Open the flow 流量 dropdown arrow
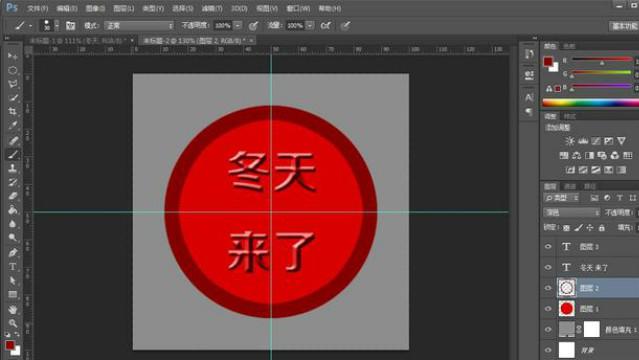Screen dimensions: 639x360 (310, 25)
